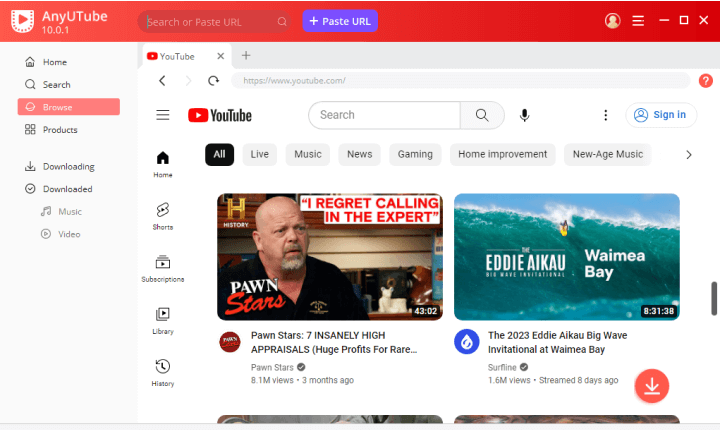Open the Pawn Stars video title link

coord(334,342)
